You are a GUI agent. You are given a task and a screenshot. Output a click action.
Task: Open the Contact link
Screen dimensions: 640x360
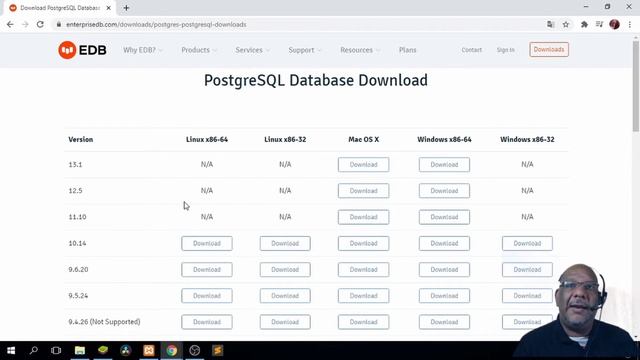(471, 50)
